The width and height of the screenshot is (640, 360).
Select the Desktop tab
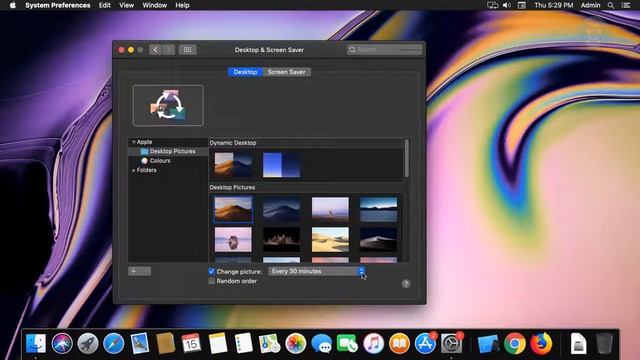245,72
